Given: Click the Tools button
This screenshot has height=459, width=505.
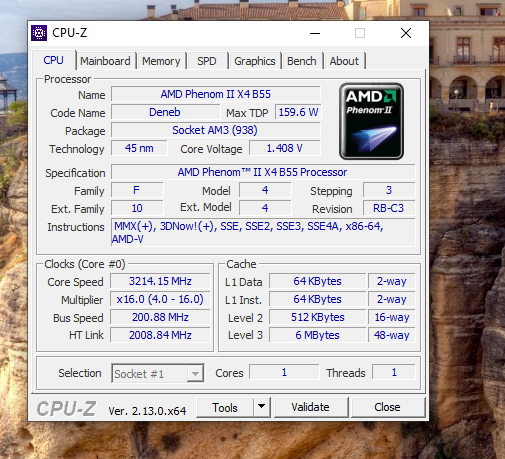Looking at the screenshot, I should pos(225,407).
